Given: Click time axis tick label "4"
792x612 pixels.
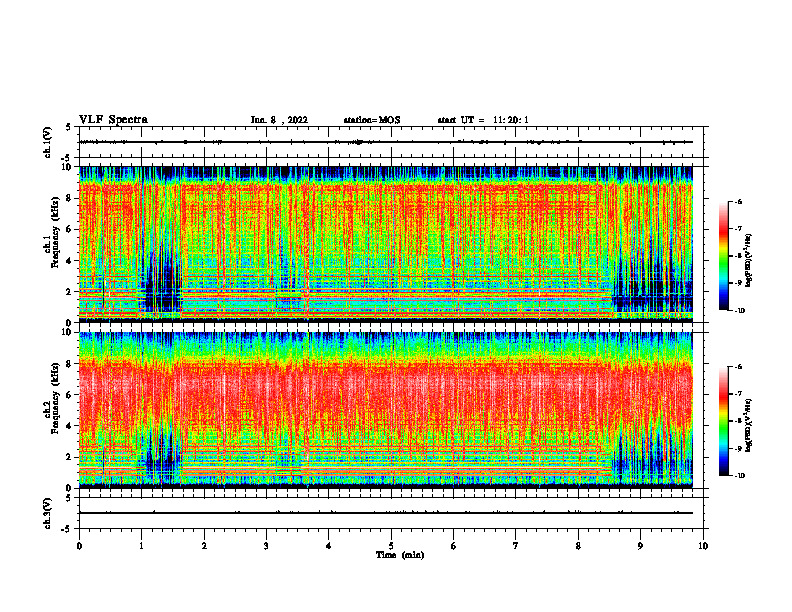Looking at the screenshot, I should [x=329, y=546].
